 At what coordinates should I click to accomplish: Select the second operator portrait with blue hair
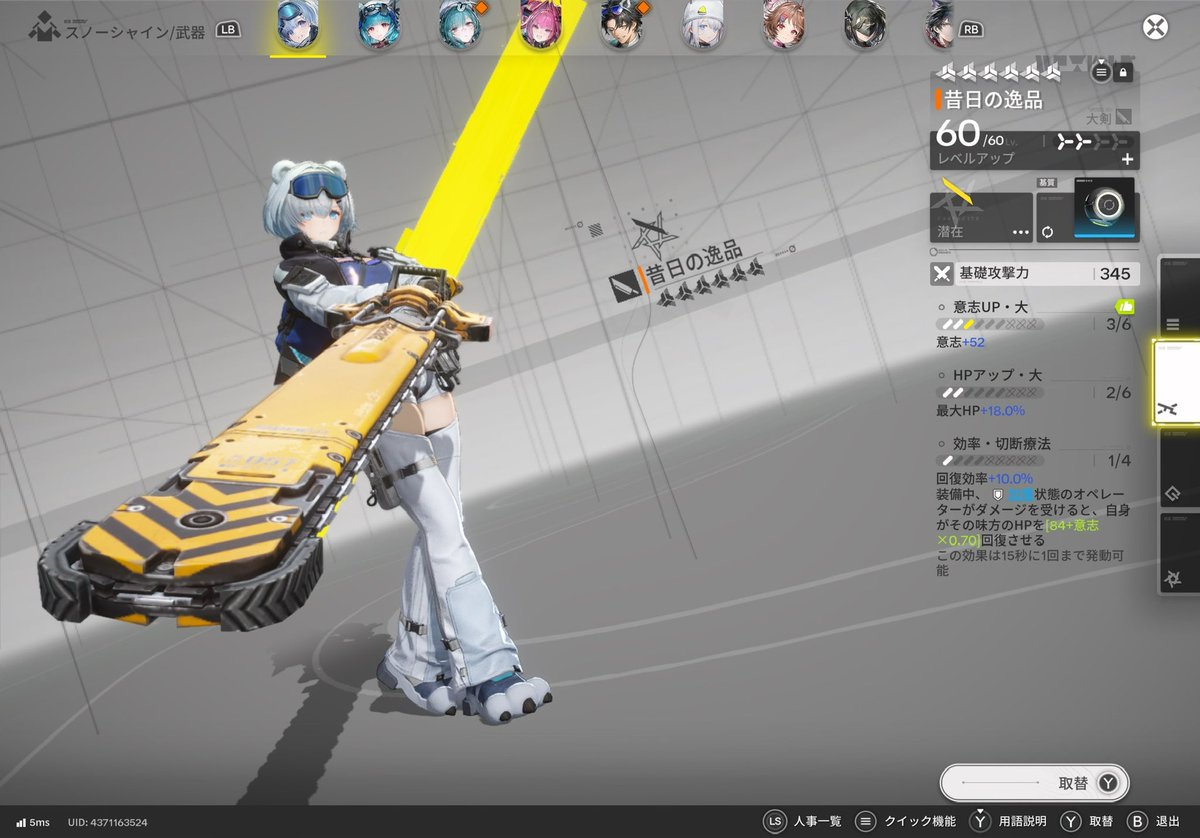tap(380, 26)
